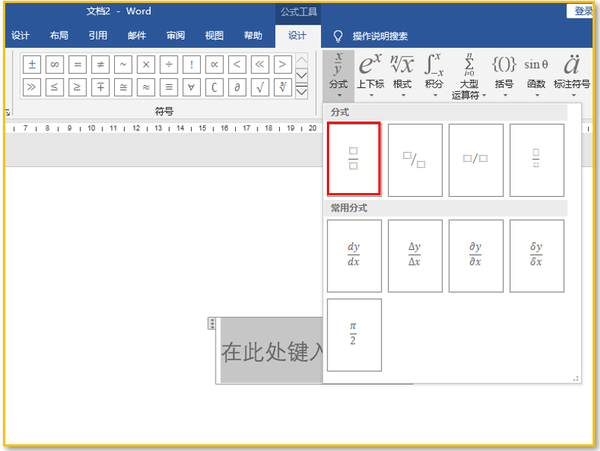Insert the square root symbol
This screenshot has height=451, width=600.
(x=260, y=87)
